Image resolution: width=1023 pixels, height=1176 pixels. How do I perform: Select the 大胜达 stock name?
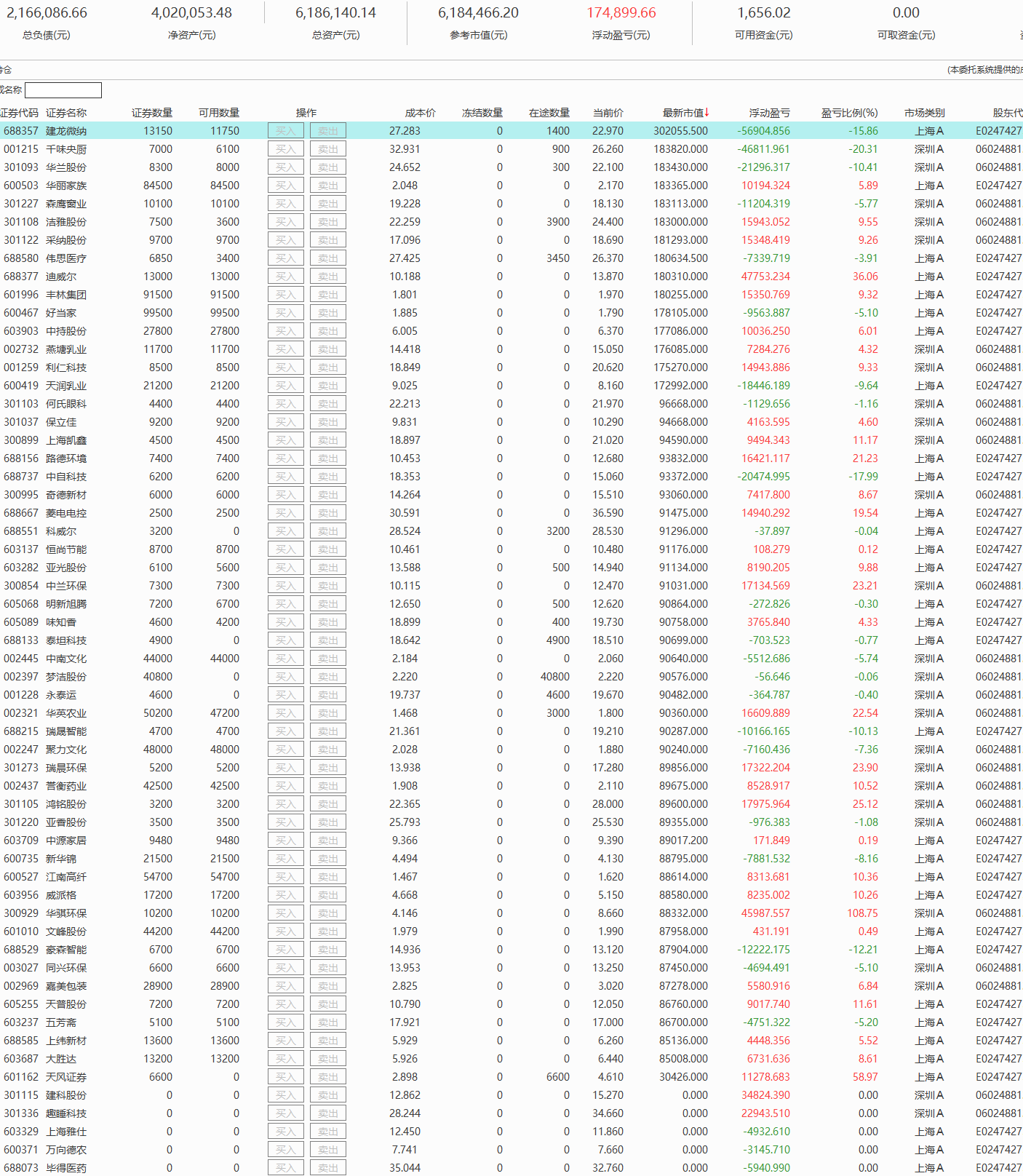pyautogui.click(x=61, y=1059)
